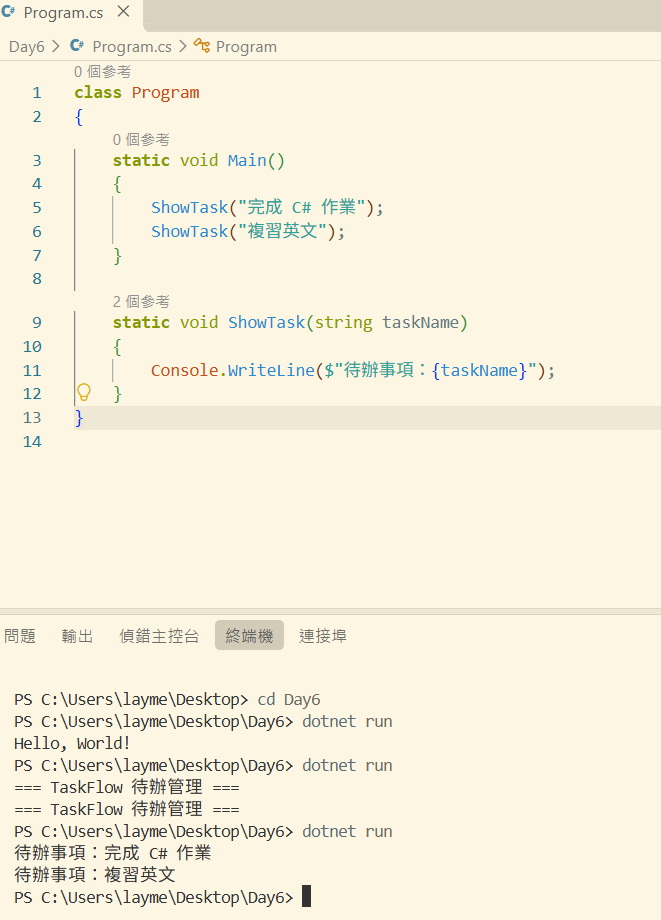Click line number 14 in the gutter
This screenshot has height=920, width=661.
click(32, 441)
